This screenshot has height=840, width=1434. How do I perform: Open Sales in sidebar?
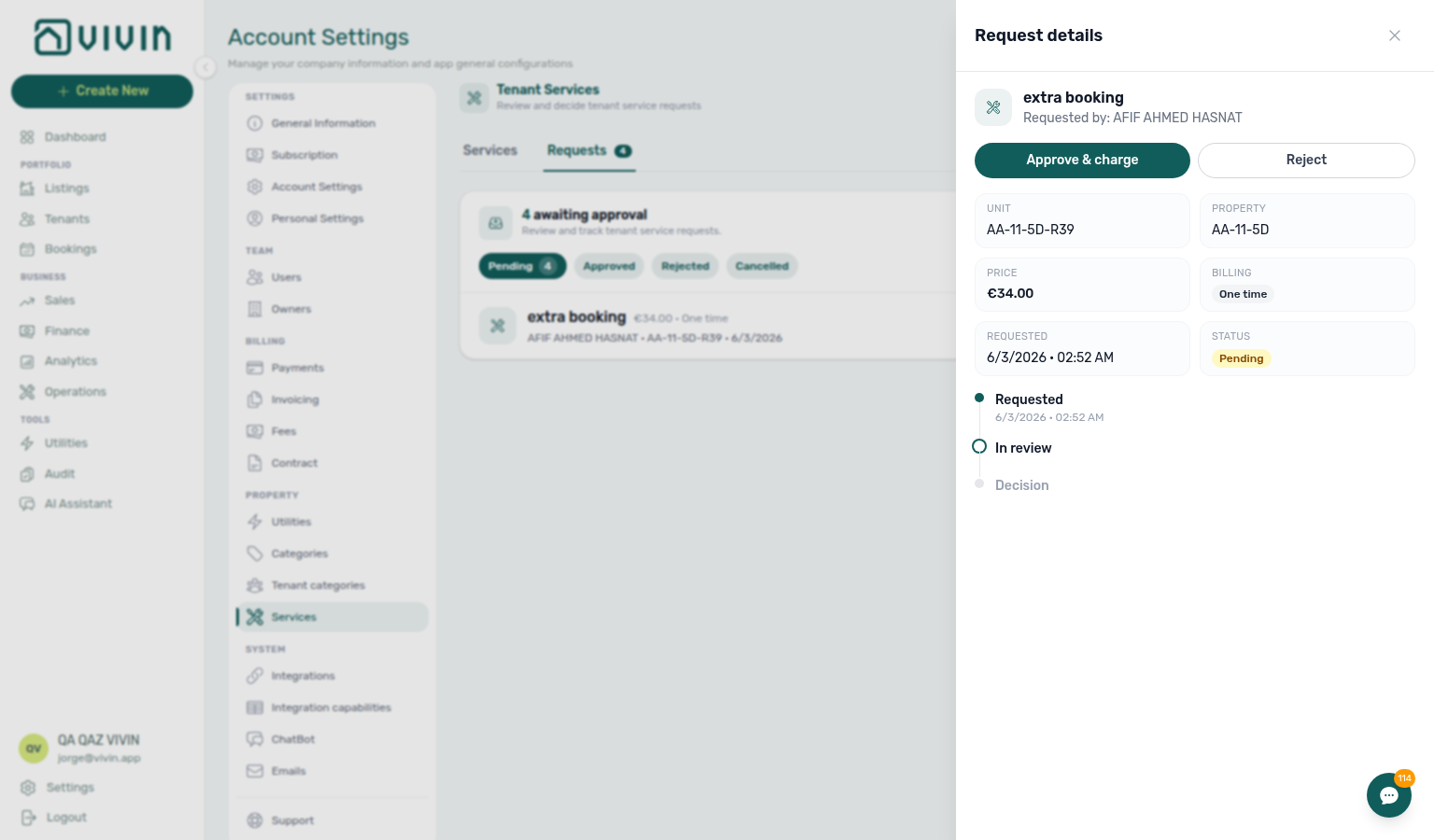[49, 301]
